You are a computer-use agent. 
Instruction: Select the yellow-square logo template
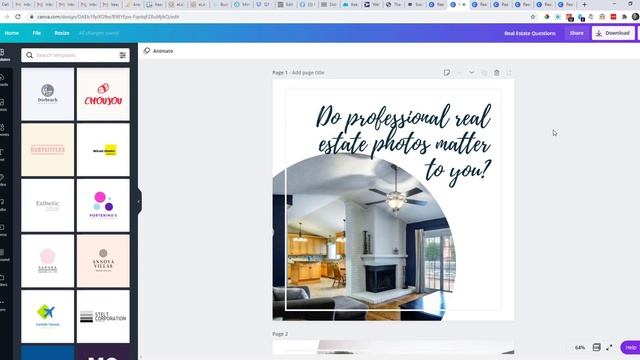click(103, 150)
